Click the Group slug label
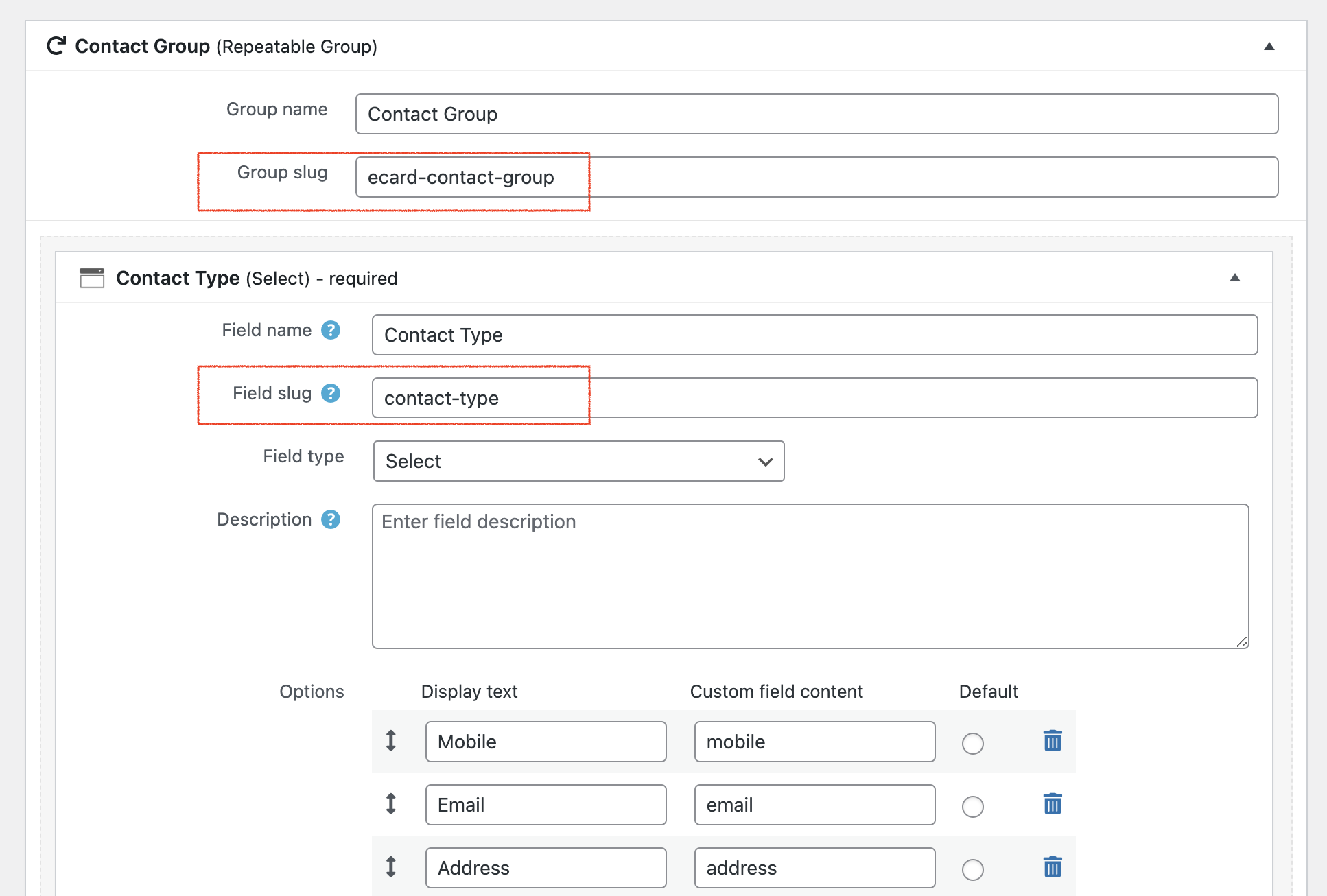Screen dimensions: 1327x896 click(x=282, y=172)
